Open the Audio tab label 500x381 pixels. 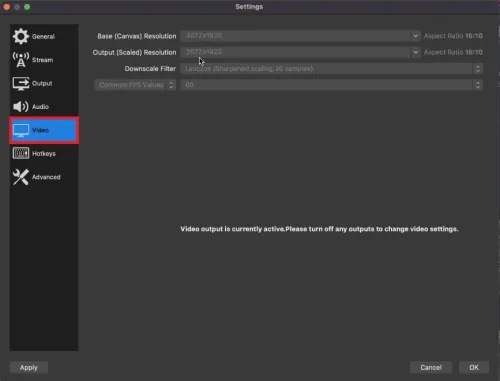click(x=40, y=107)
